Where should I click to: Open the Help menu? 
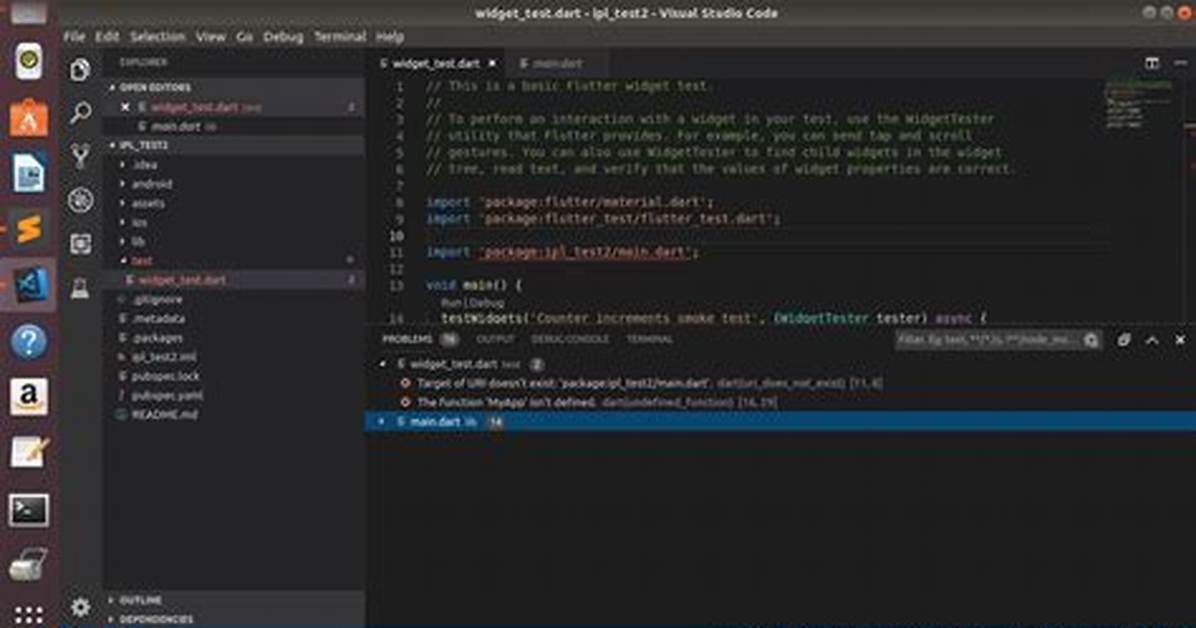(x=390, y=37)
